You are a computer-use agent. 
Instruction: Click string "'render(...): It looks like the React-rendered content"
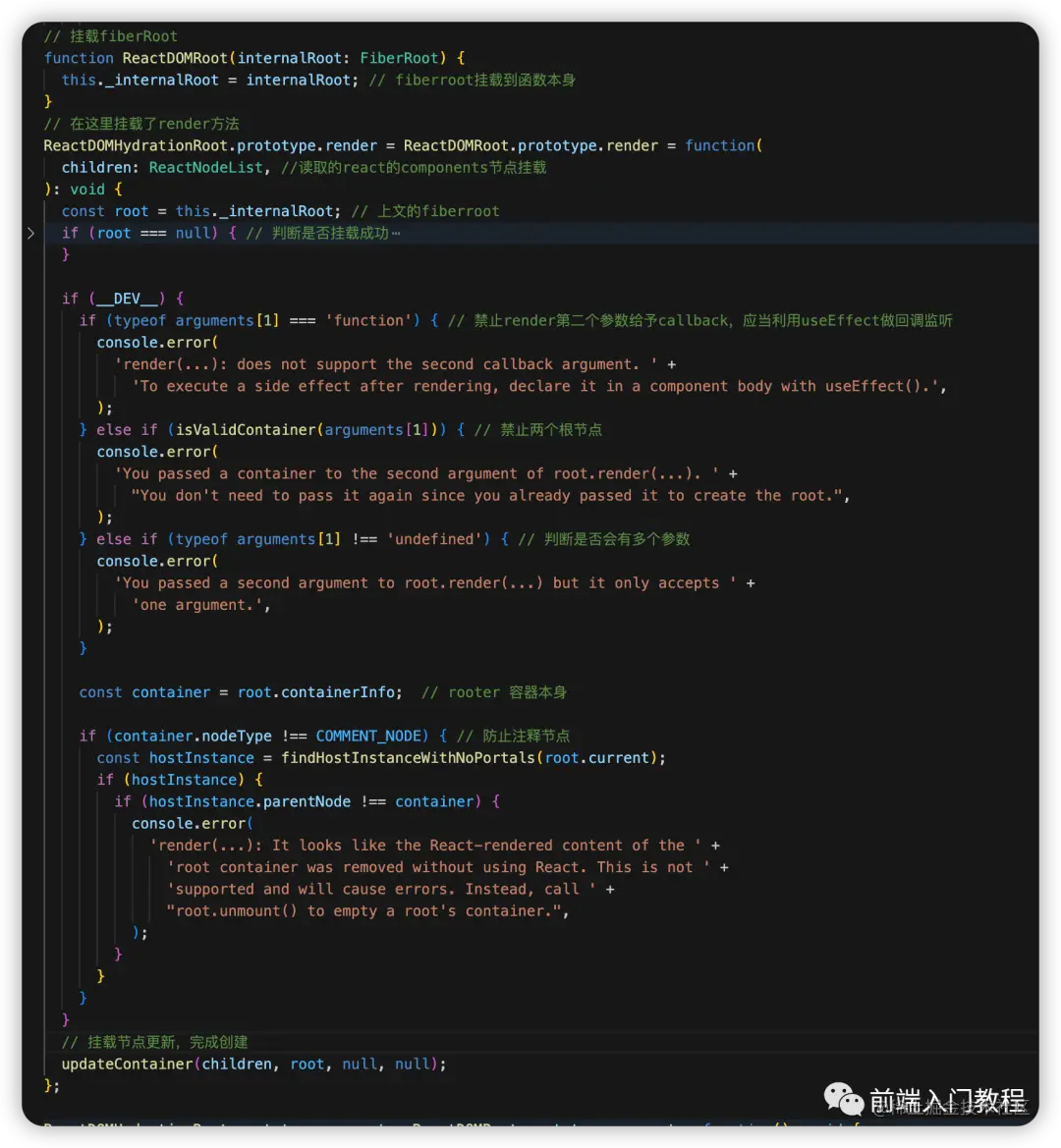[x=425, y=845]
